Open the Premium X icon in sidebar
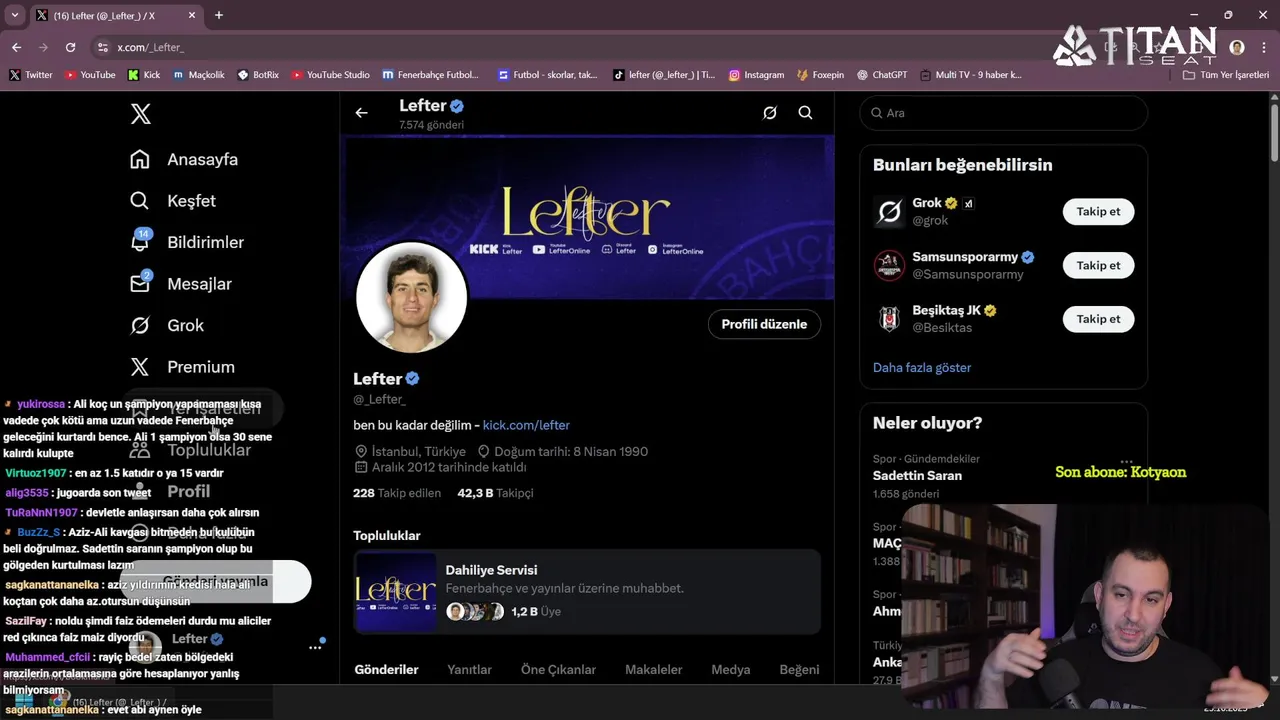Viewport: 1280px width, 720px height. [x=140, y=367]
